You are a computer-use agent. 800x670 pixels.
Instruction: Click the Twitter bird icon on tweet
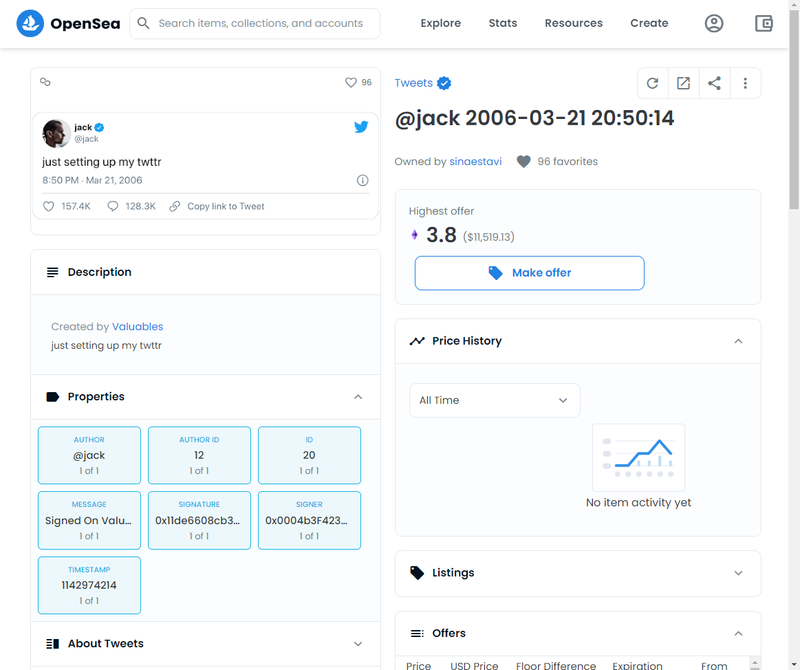point(361,127)
